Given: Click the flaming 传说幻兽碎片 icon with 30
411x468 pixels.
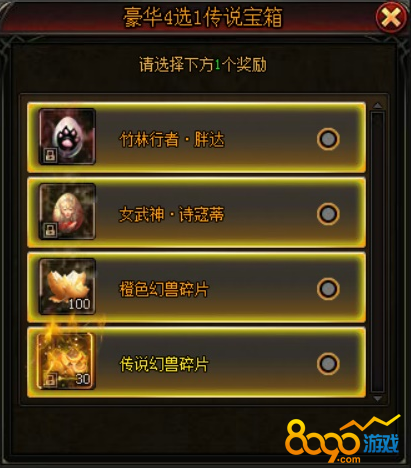Looking at the screenshot, I should click(x=66, y=361).
